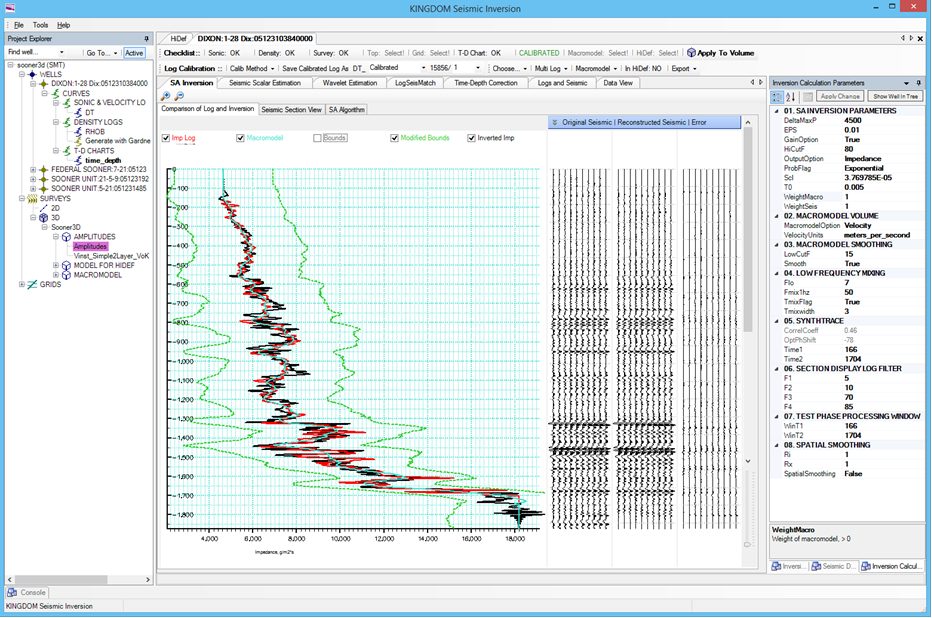Uncheck the Inverted Imp checkbox

click(x=471, y=138)
